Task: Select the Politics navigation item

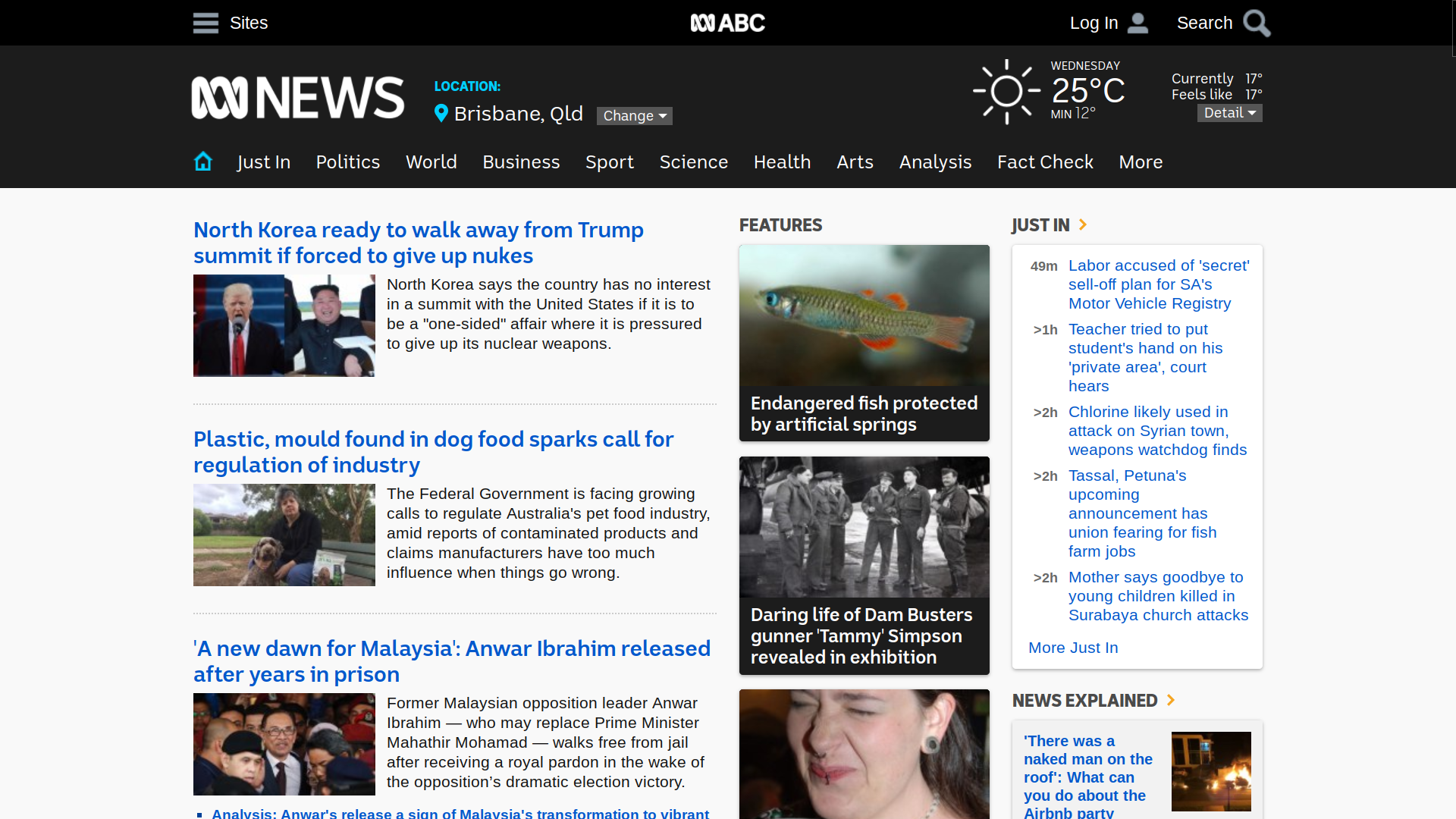Action: (347, 162)
